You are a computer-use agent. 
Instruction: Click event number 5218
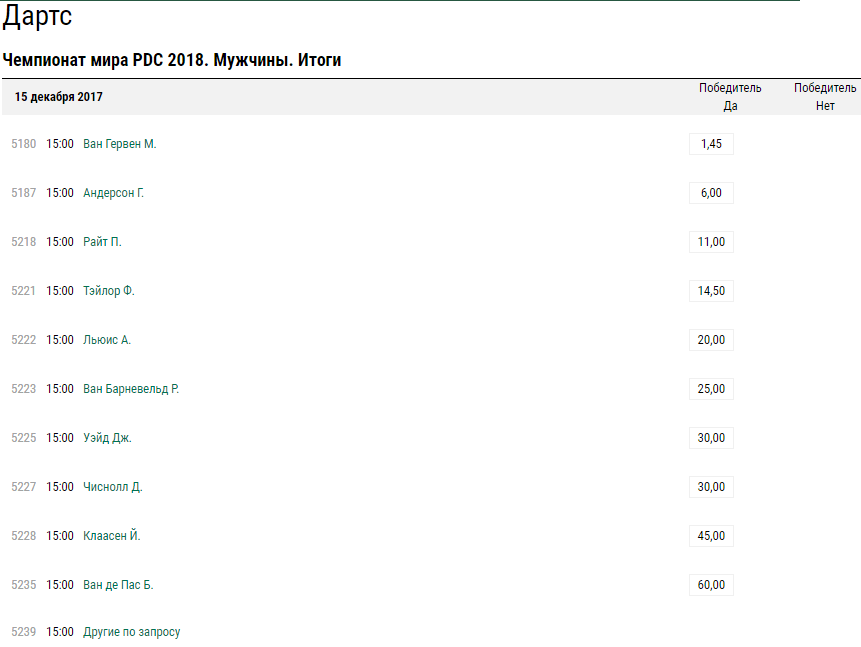pos(24,242)
